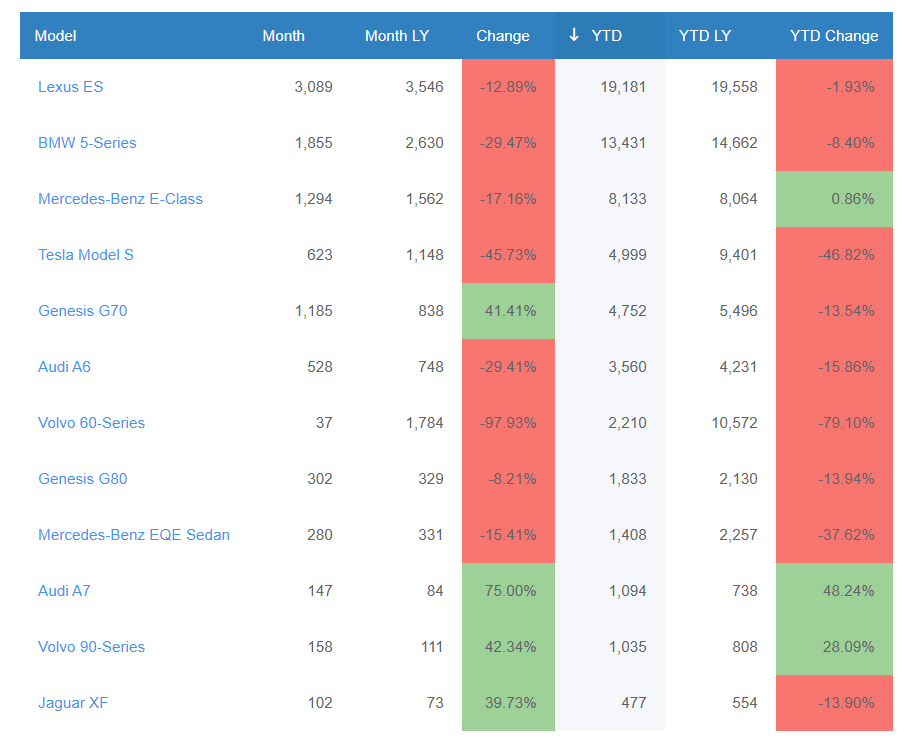903x736 pixels.
Task: Open the Audi A7 link
Action: tap(64, 591)
